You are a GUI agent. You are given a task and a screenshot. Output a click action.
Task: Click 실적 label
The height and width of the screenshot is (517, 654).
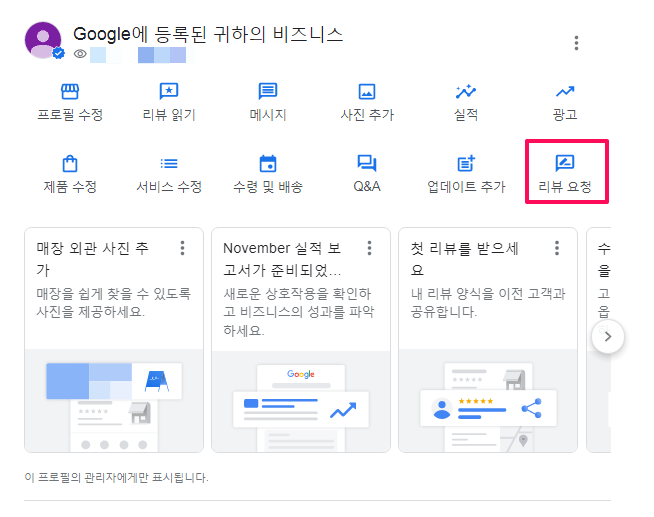tap(466, 115)
